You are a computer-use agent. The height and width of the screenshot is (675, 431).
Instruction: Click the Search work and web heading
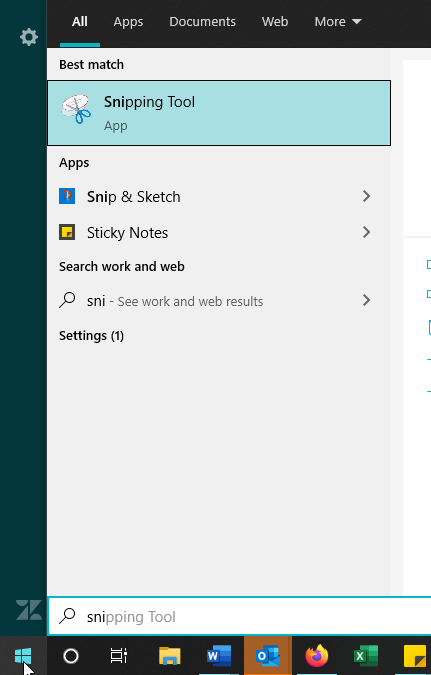[x=122, y=266]
